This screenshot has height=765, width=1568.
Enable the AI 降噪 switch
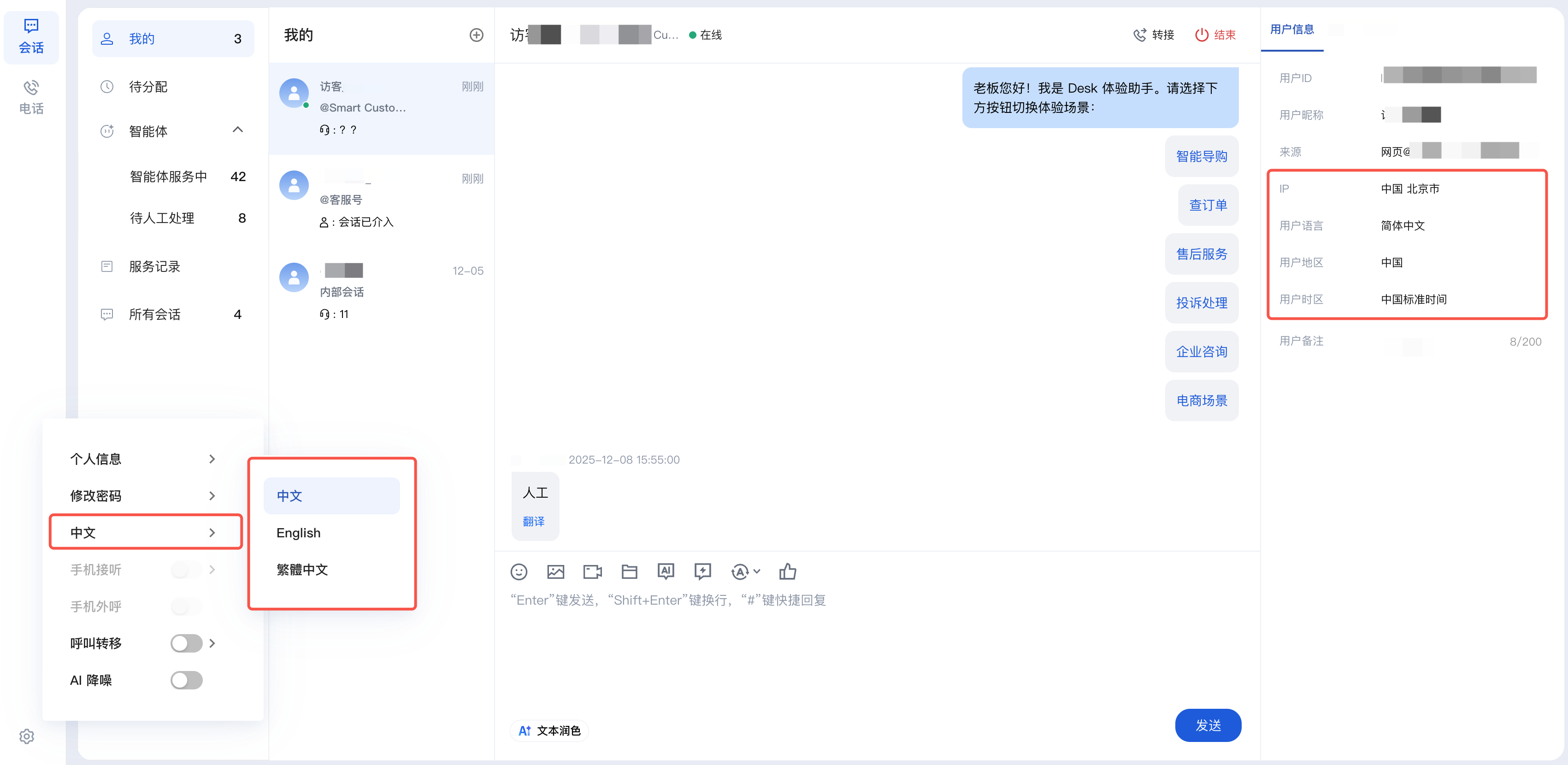186,680
